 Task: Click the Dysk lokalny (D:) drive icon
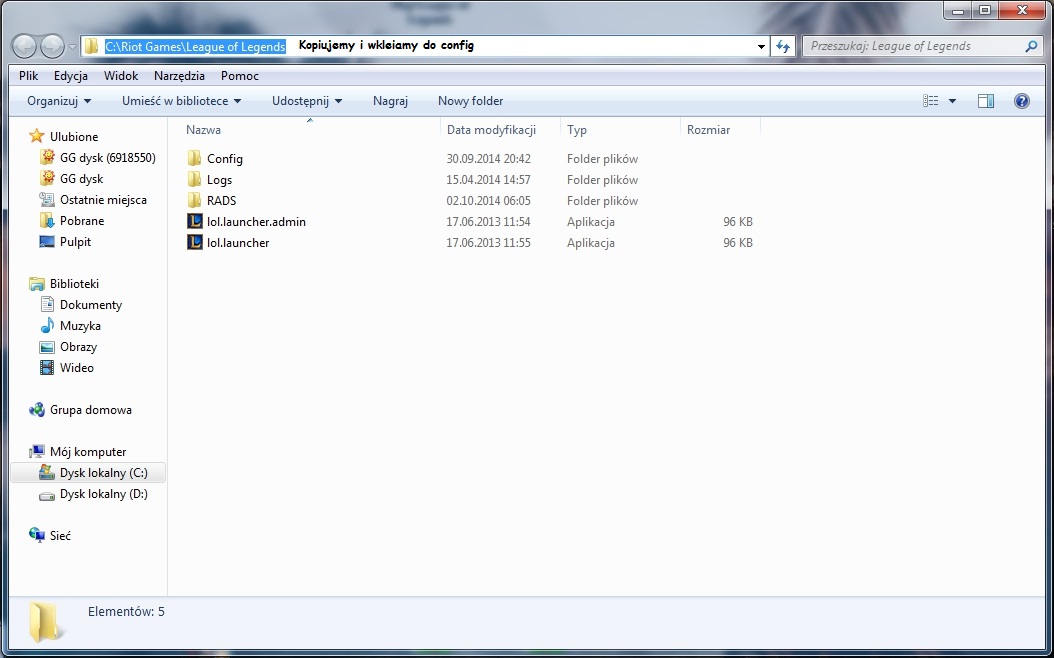(x=47, y=494)
